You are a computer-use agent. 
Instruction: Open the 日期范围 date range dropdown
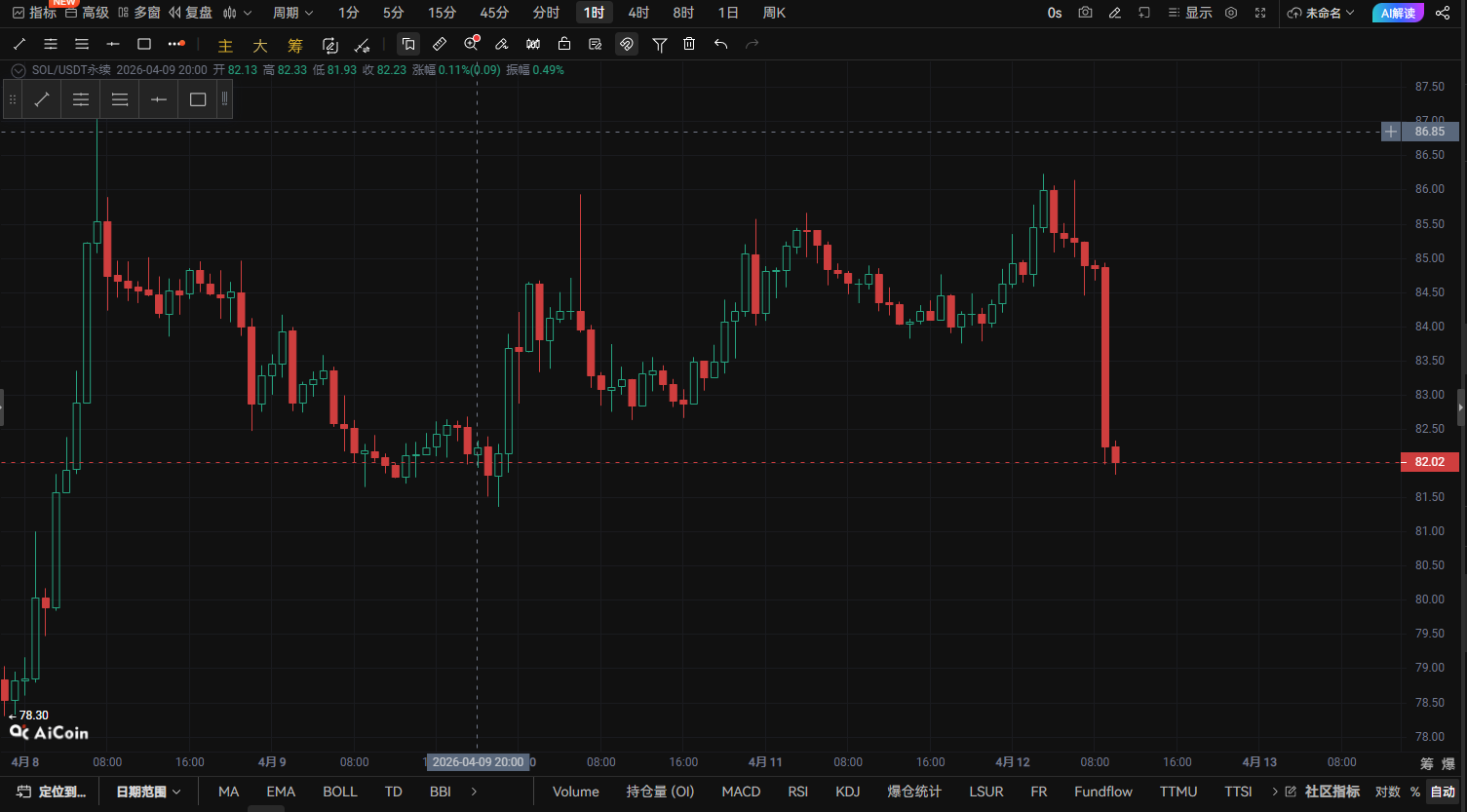click(148, 792)
